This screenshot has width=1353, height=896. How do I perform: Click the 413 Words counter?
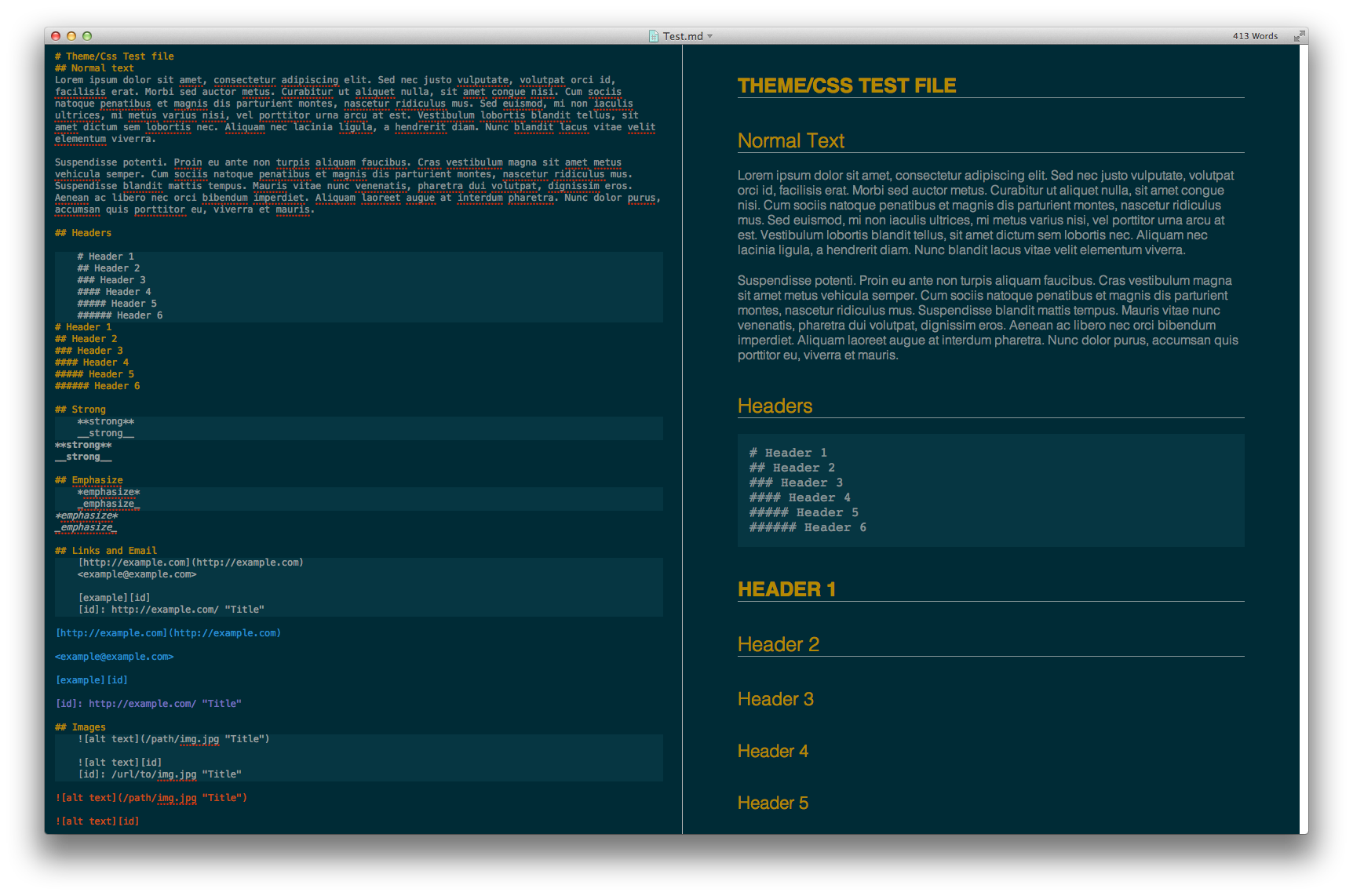[x=1255, y=36]
